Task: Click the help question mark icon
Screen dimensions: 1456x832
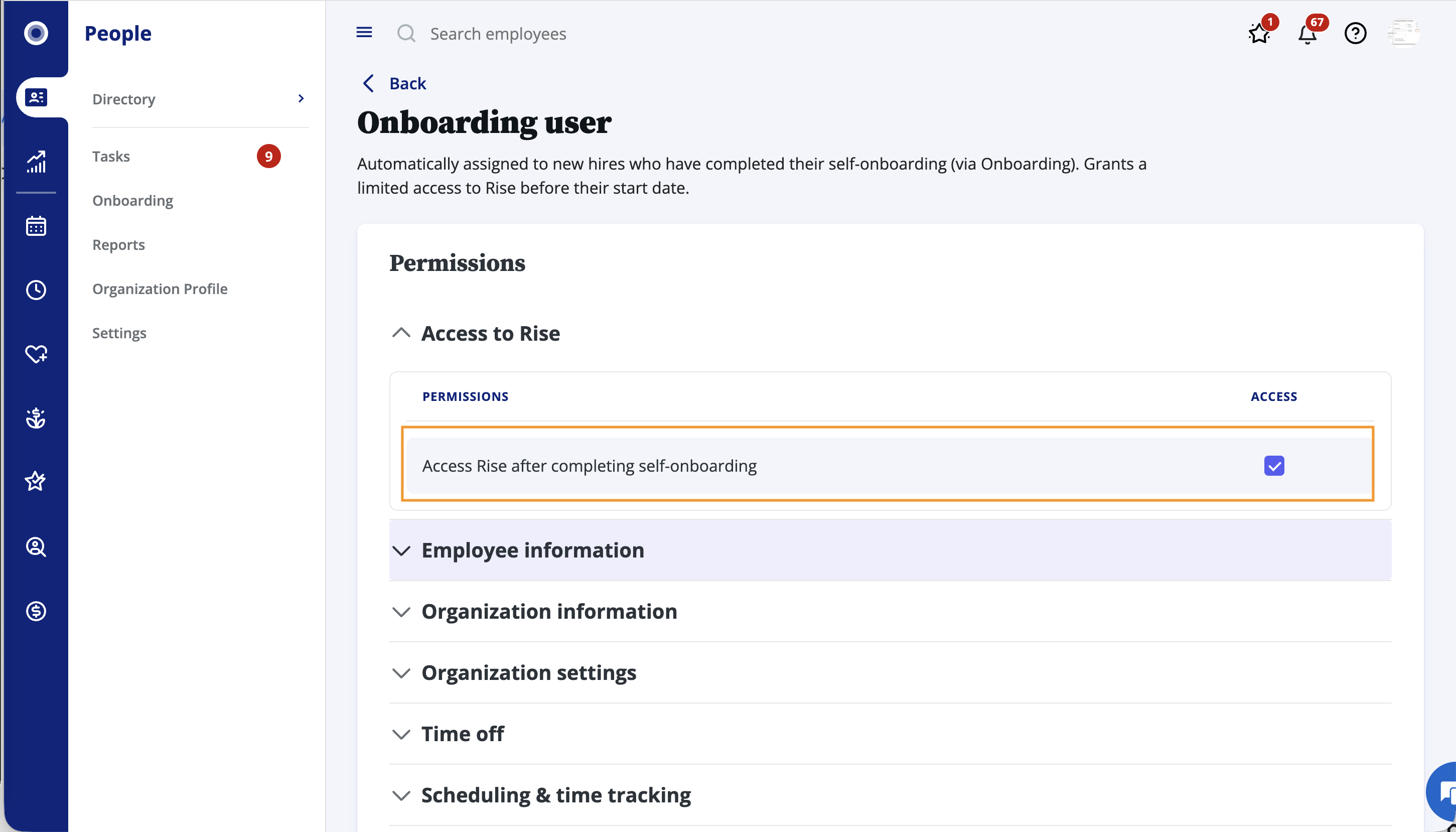Action: [1355, 34]
